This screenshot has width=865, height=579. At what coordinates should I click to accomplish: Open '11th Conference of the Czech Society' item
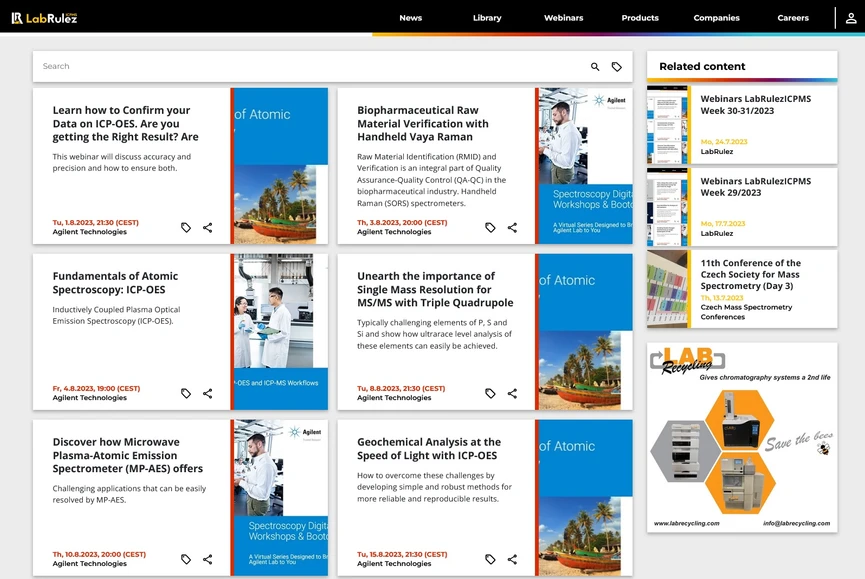click(x=751, y=275)
